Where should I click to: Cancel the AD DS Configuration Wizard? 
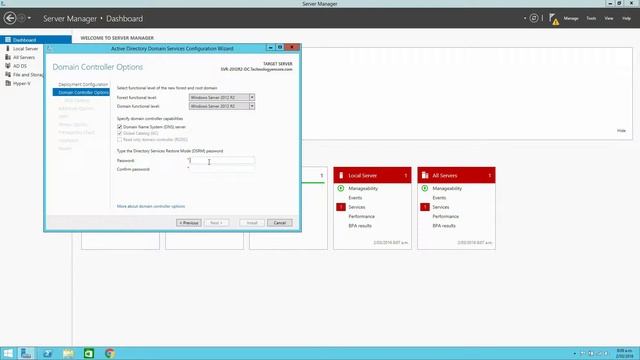280,223
